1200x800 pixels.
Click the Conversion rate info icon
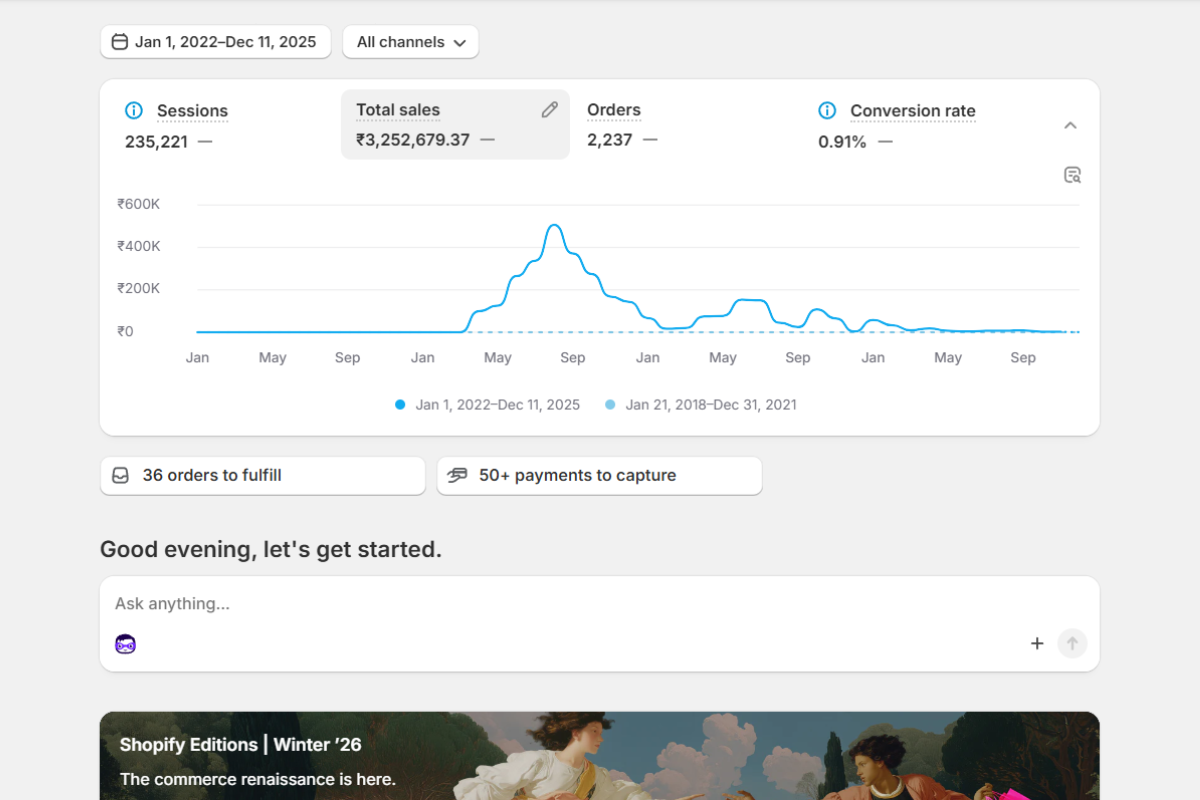pos(827,111)
